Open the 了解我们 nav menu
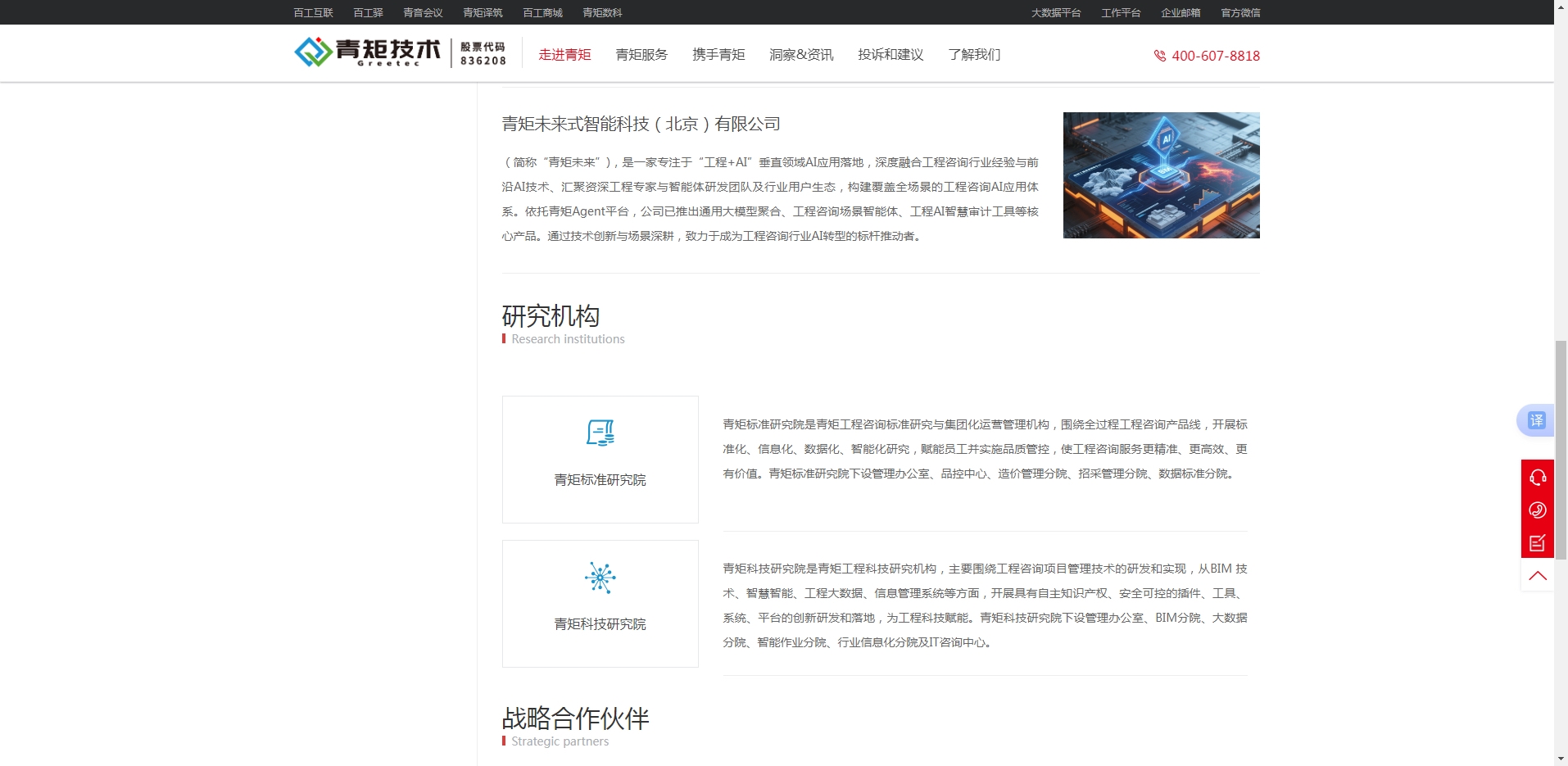The height and width of the screenshot is (766, 1568). (x=974, y=55)
